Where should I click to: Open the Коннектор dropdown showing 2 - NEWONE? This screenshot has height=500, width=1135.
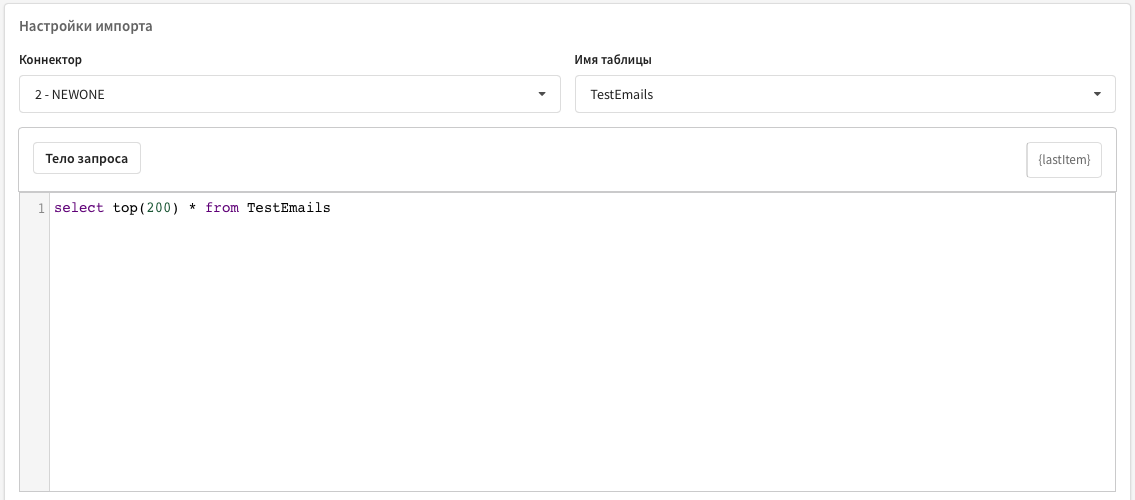pyautogui.click(x=290, y=94)
